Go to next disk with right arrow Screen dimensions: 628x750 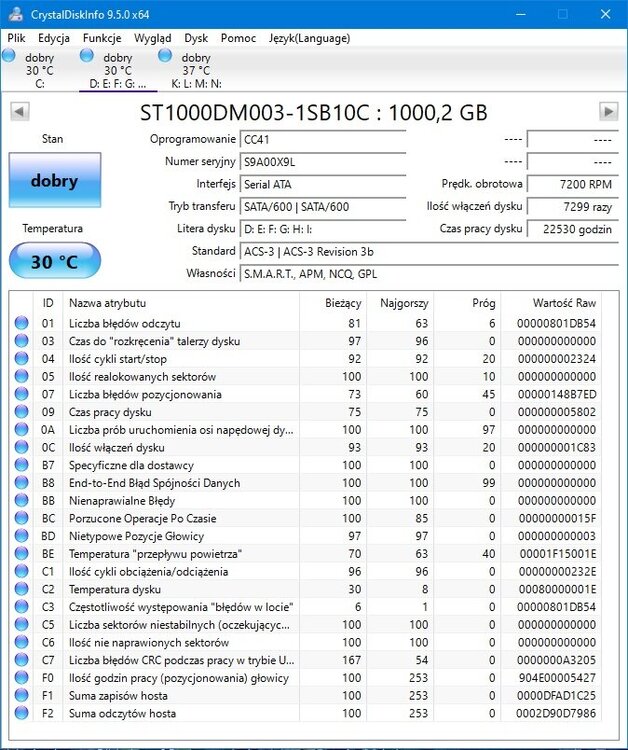coord(608,111)
